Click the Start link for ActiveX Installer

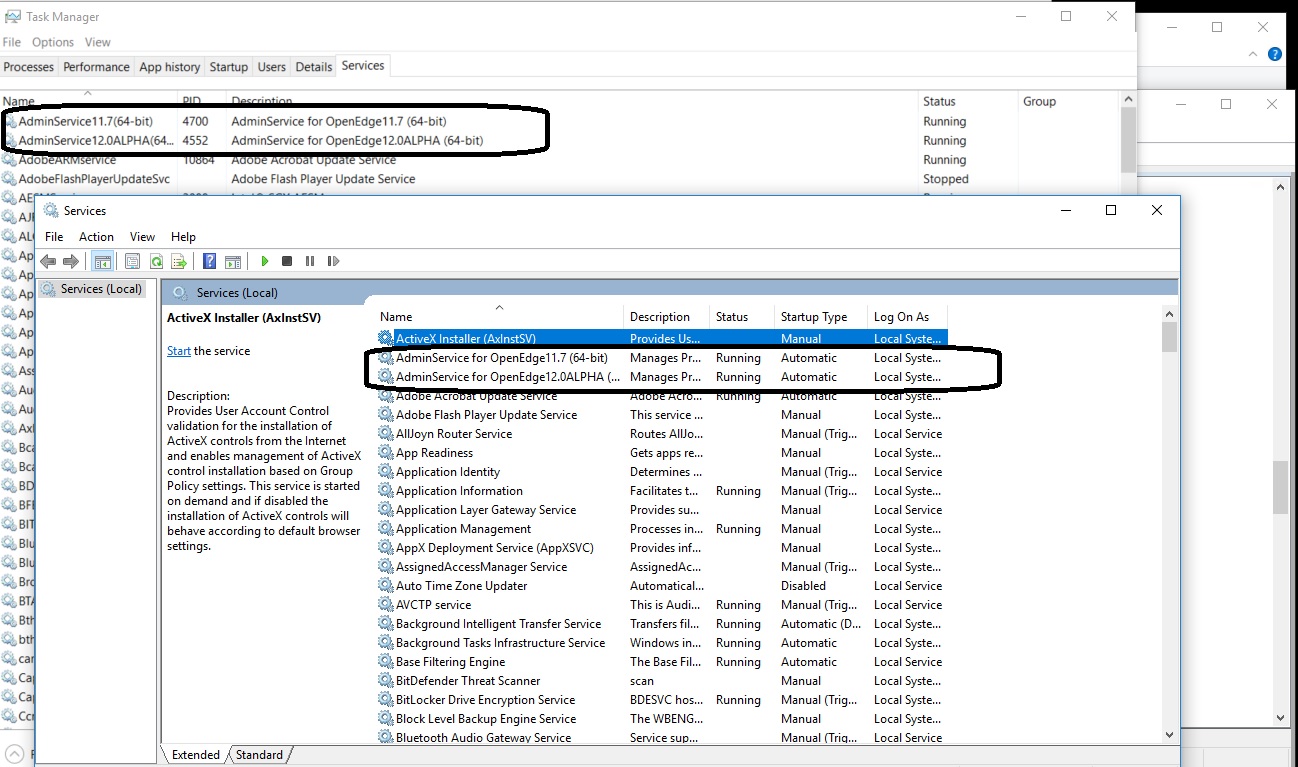178,351
